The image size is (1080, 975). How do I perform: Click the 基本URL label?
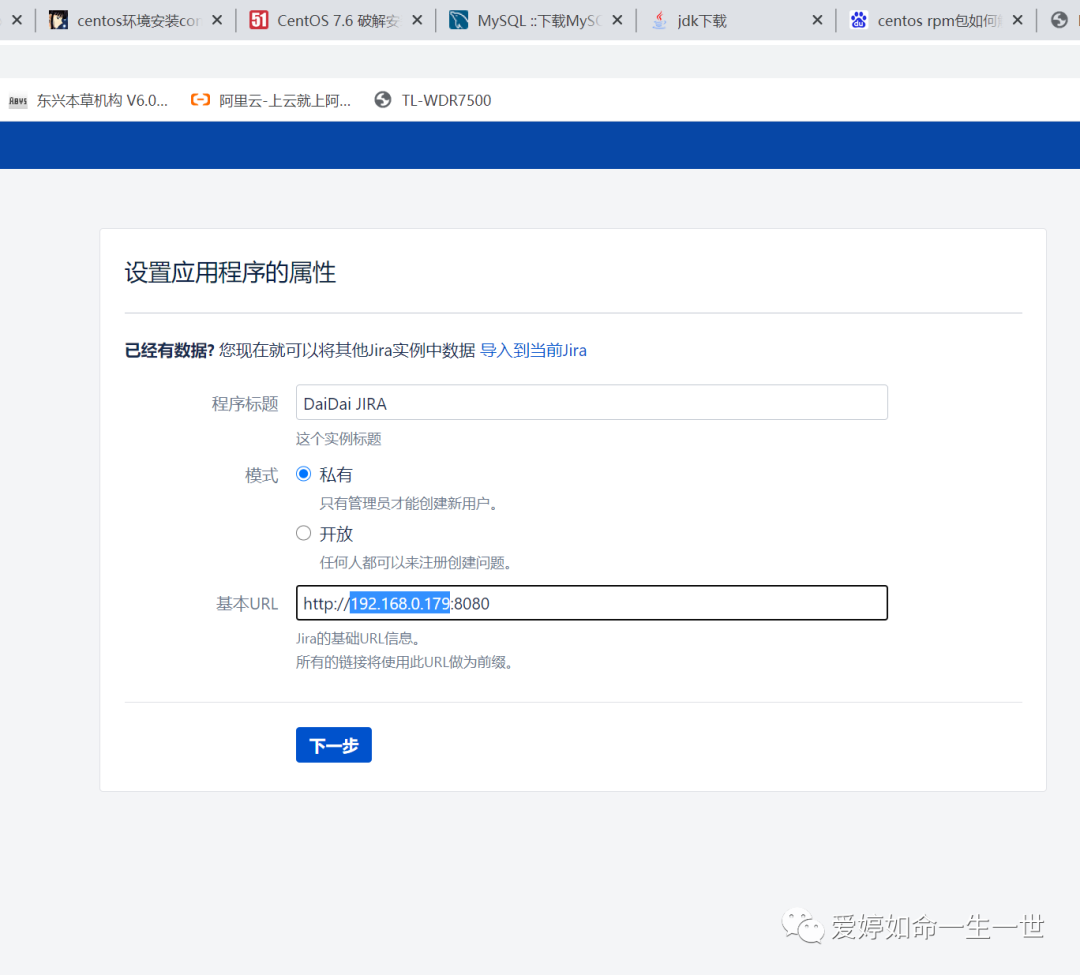point(247,604)
